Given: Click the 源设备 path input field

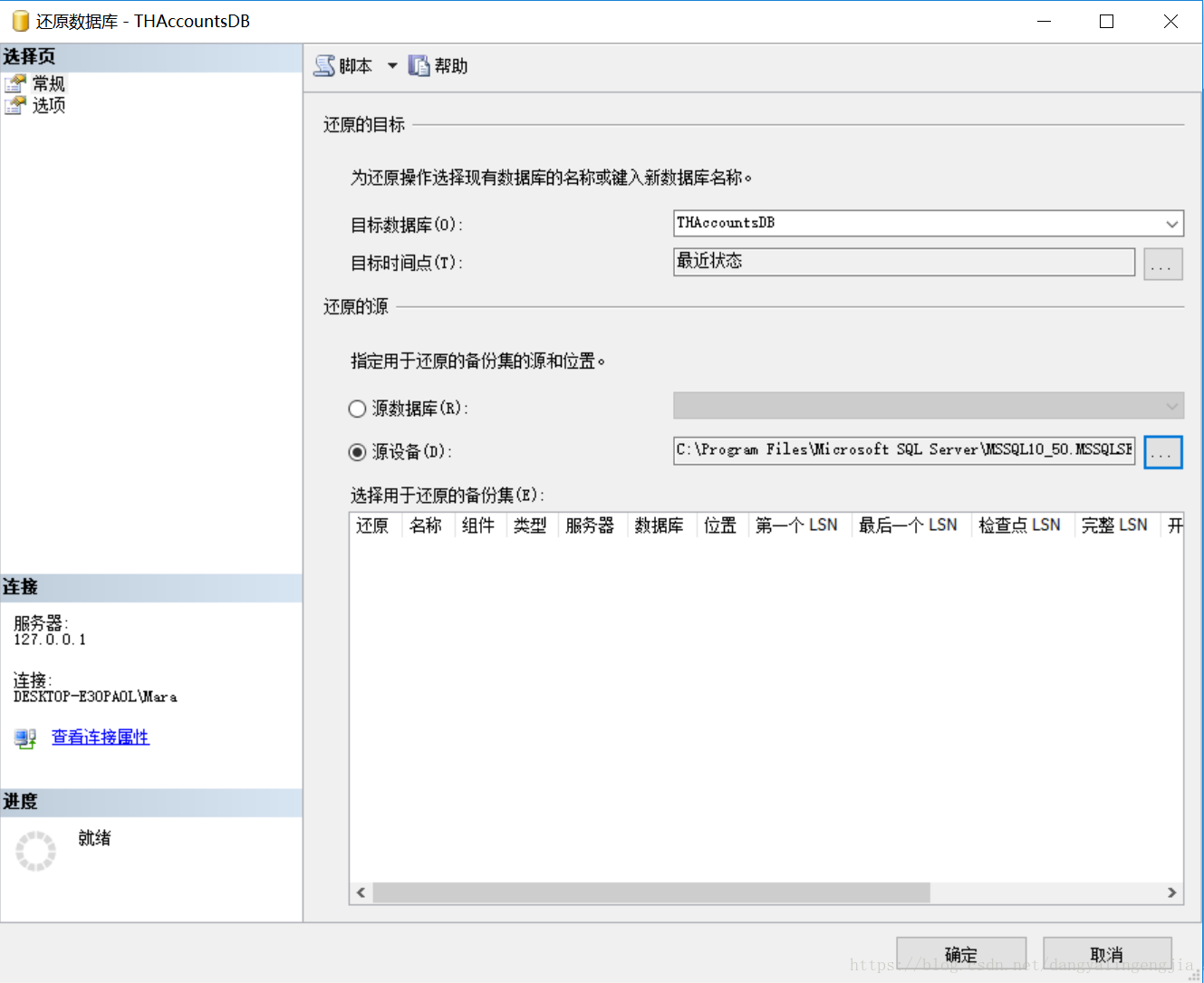Looking at the screenshot, I should point(904,450).
